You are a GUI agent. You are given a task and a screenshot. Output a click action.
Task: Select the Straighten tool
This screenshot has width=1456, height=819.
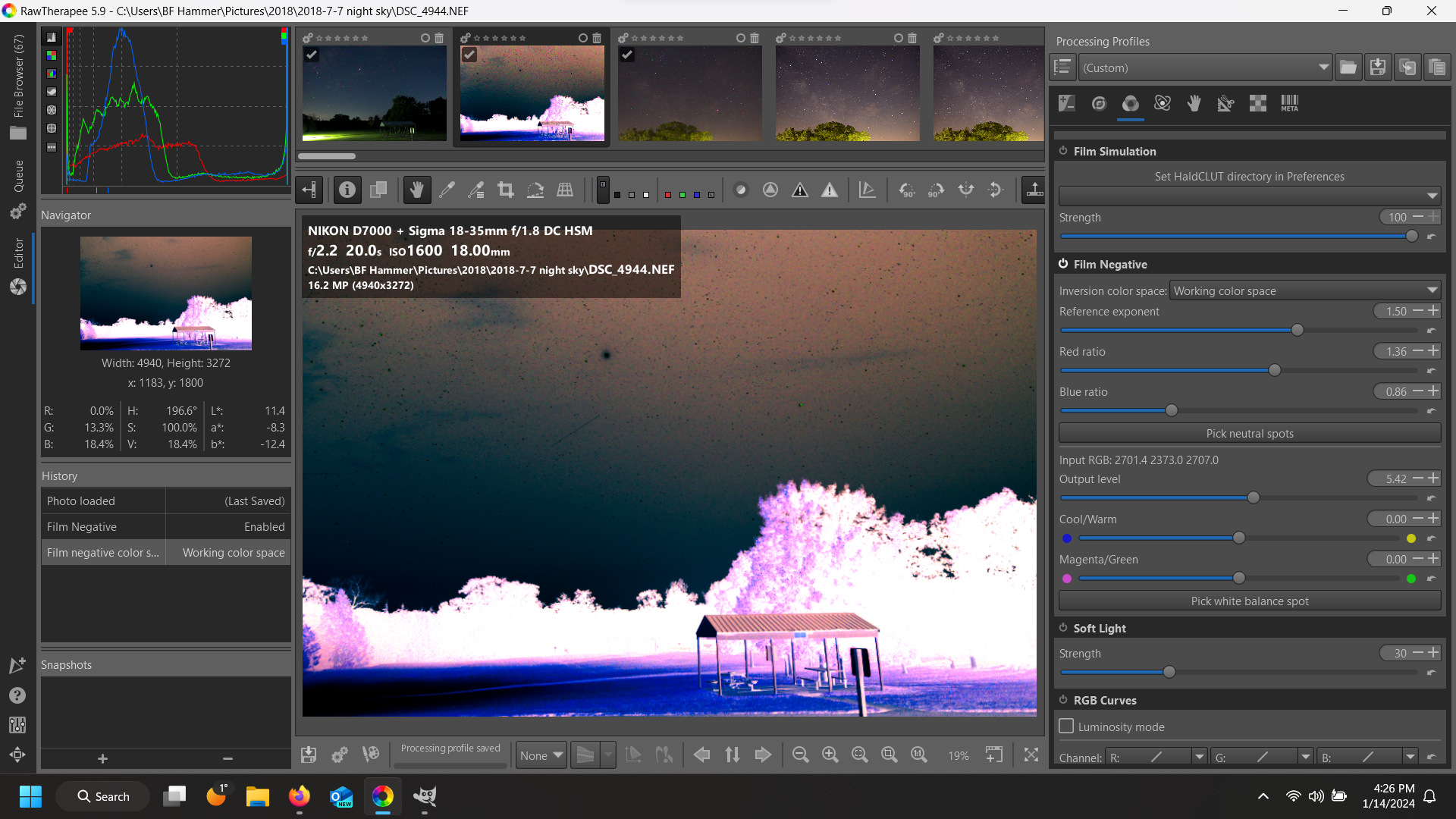pos(535,190)
